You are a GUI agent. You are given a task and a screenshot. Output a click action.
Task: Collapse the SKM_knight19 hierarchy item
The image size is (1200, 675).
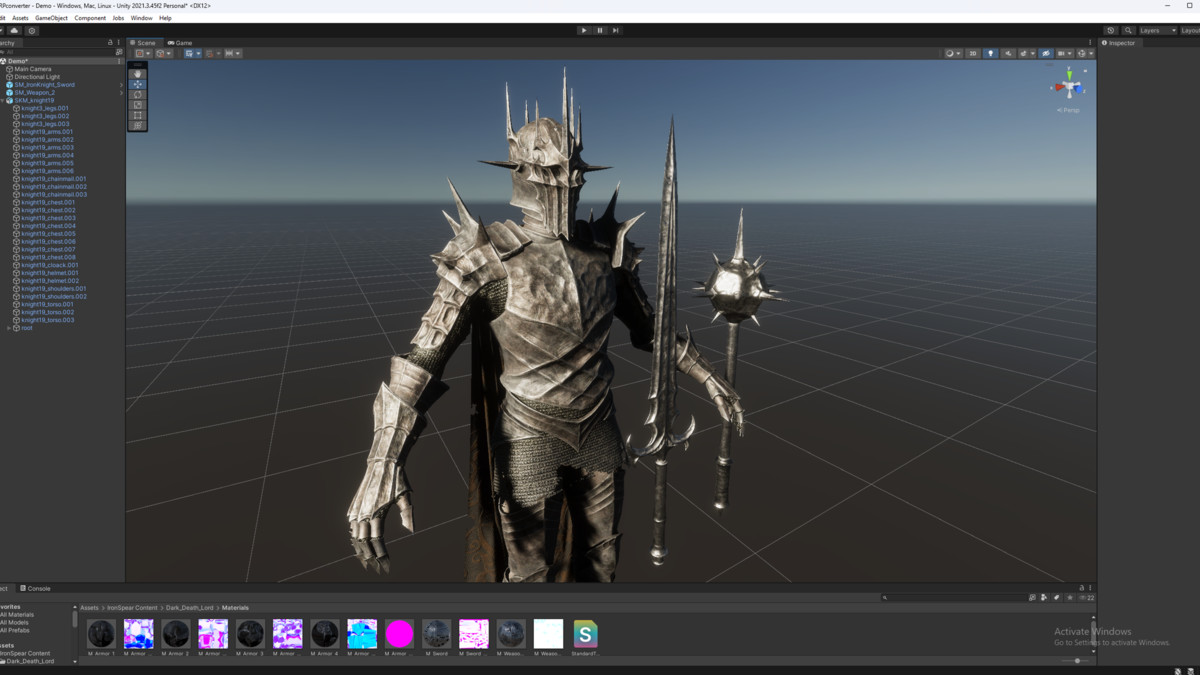(x=3, y=101)
